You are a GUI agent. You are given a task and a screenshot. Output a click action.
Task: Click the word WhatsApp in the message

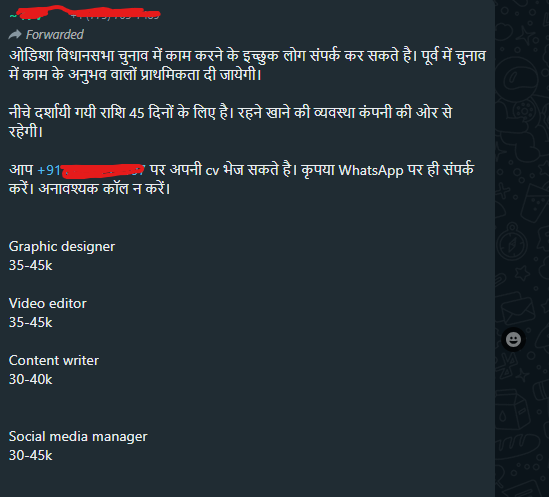371,171
